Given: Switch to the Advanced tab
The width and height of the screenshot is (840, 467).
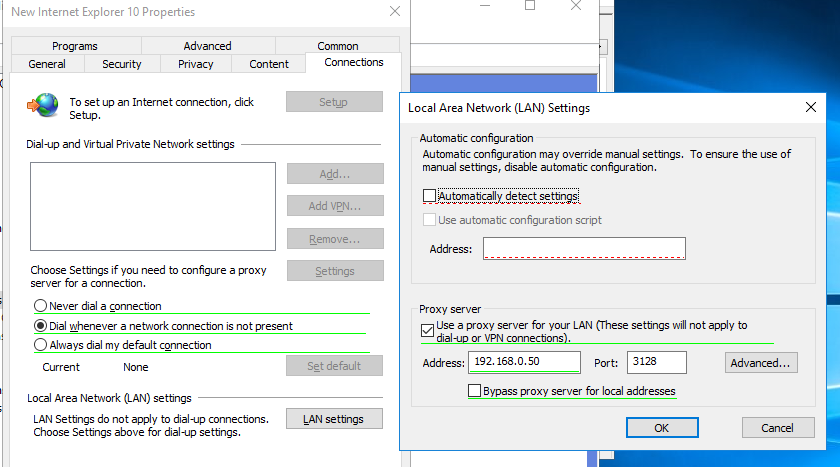Looking at the screenshot, I should point(207,46).
